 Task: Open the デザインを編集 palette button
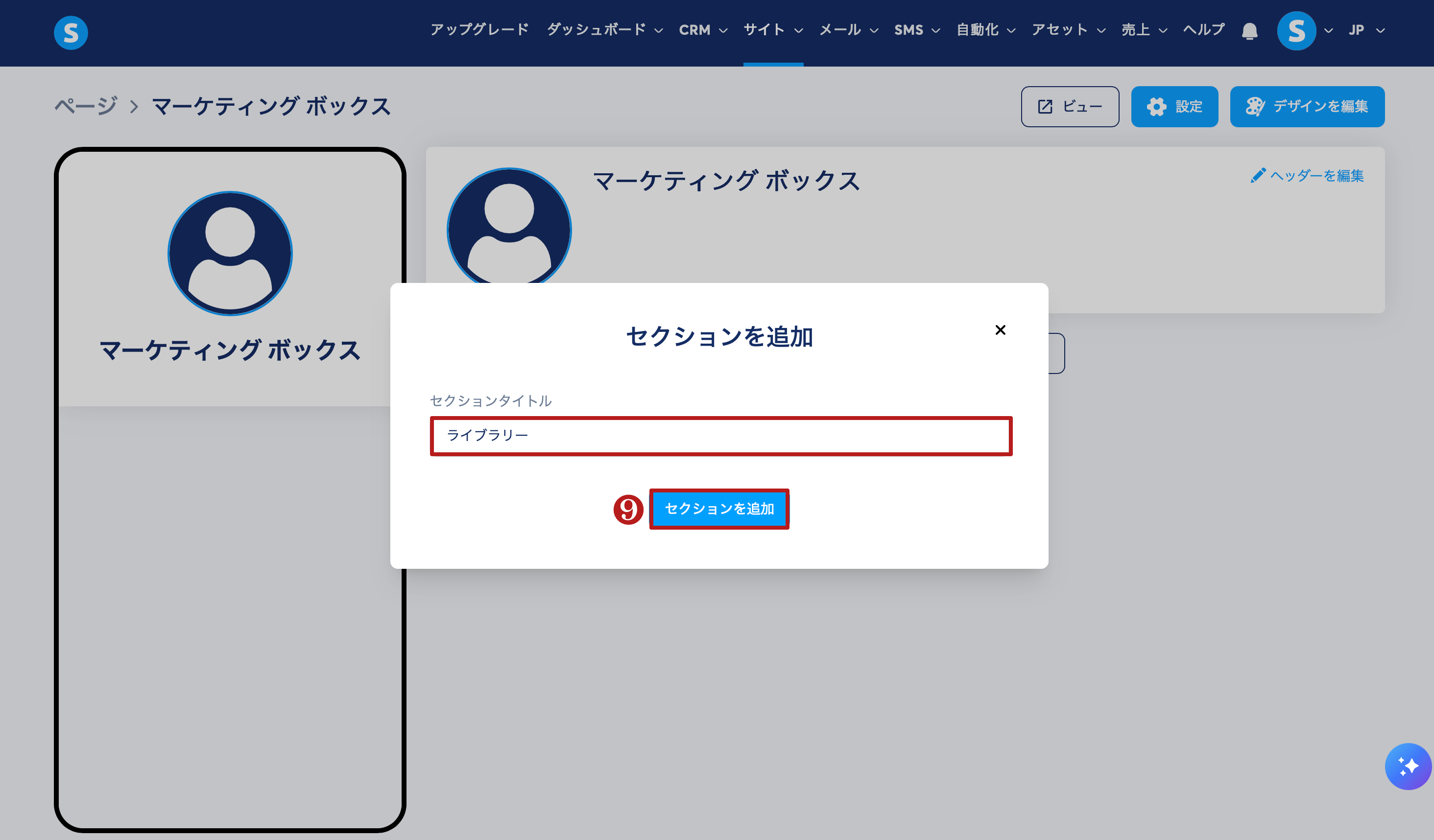1307,106
